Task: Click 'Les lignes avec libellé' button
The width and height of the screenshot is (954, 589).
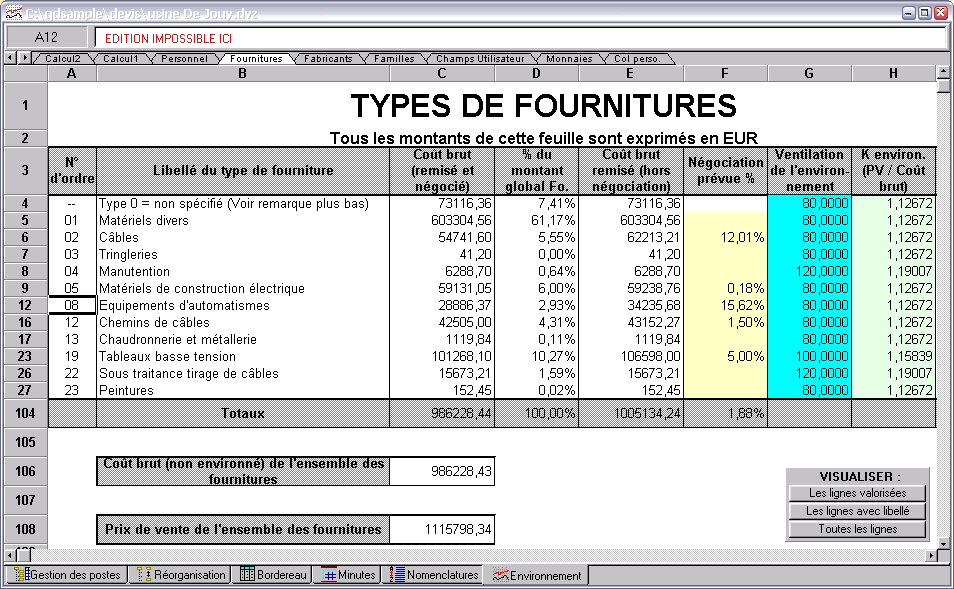Action: point(857,511)
